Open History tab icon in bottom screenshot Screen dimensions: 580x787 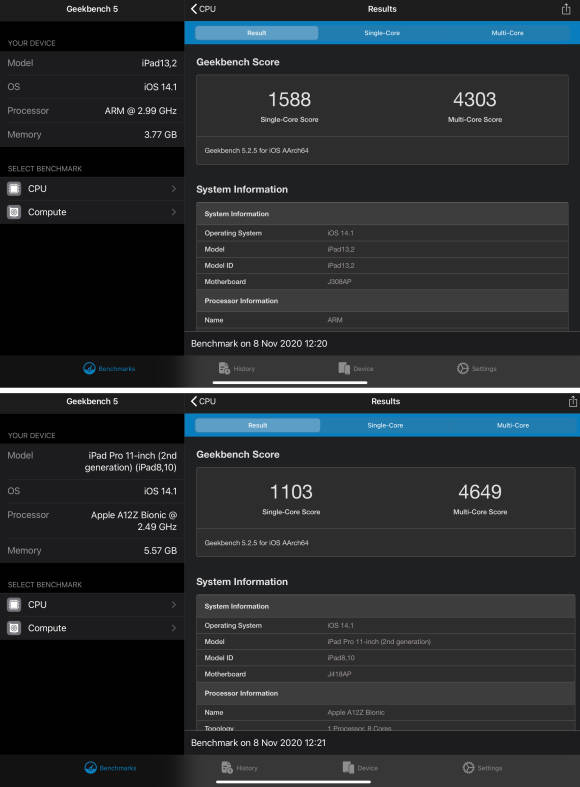[227, 768]
